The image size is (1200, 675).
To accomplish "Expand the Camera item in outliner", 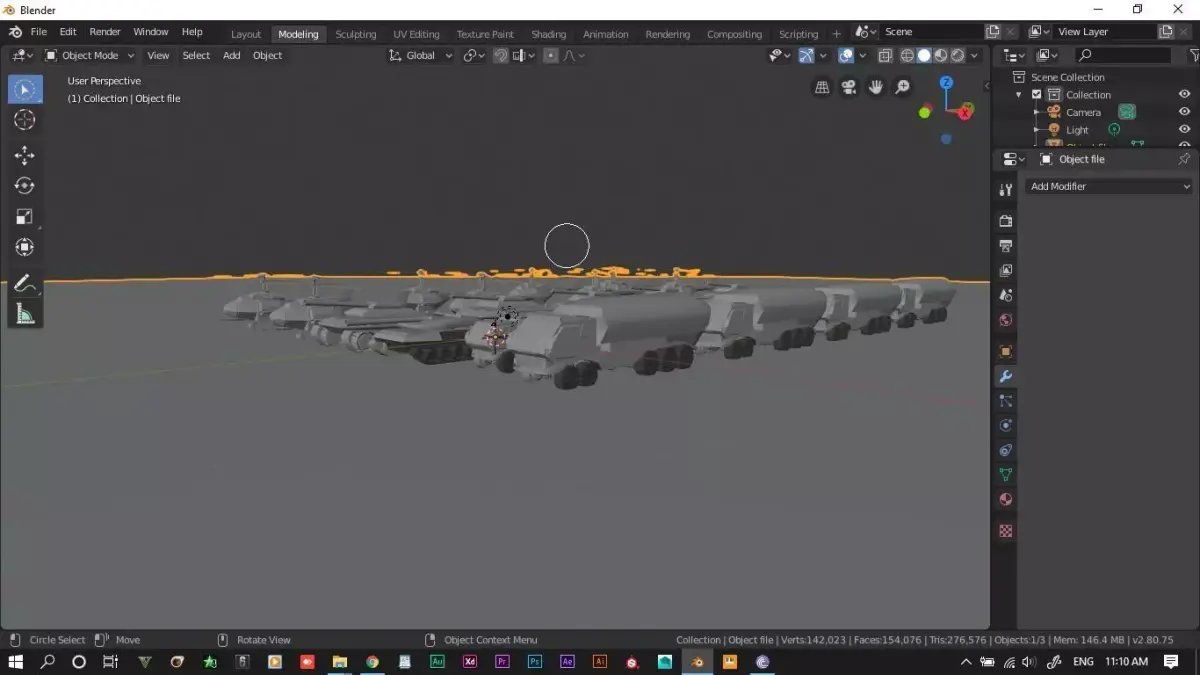I will click(1036, 112).
